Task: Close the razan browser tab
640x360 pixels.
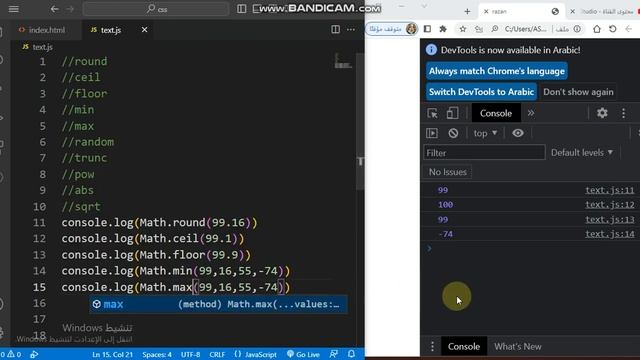Action: point(486,11)
